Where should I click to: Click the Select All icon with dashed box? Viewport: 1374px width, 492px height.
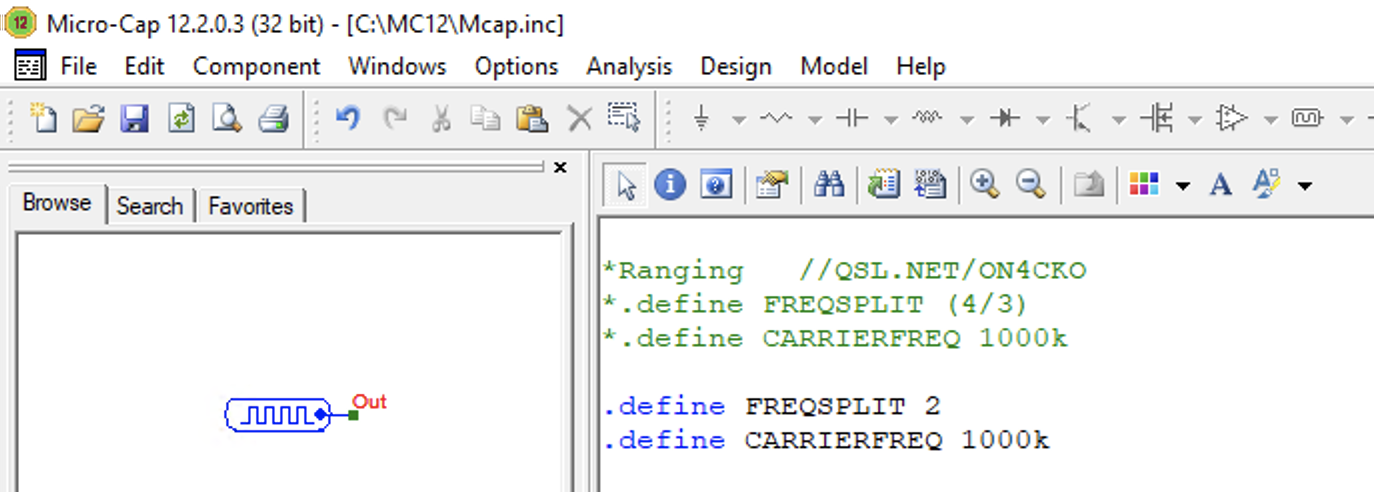pos(624,118)
